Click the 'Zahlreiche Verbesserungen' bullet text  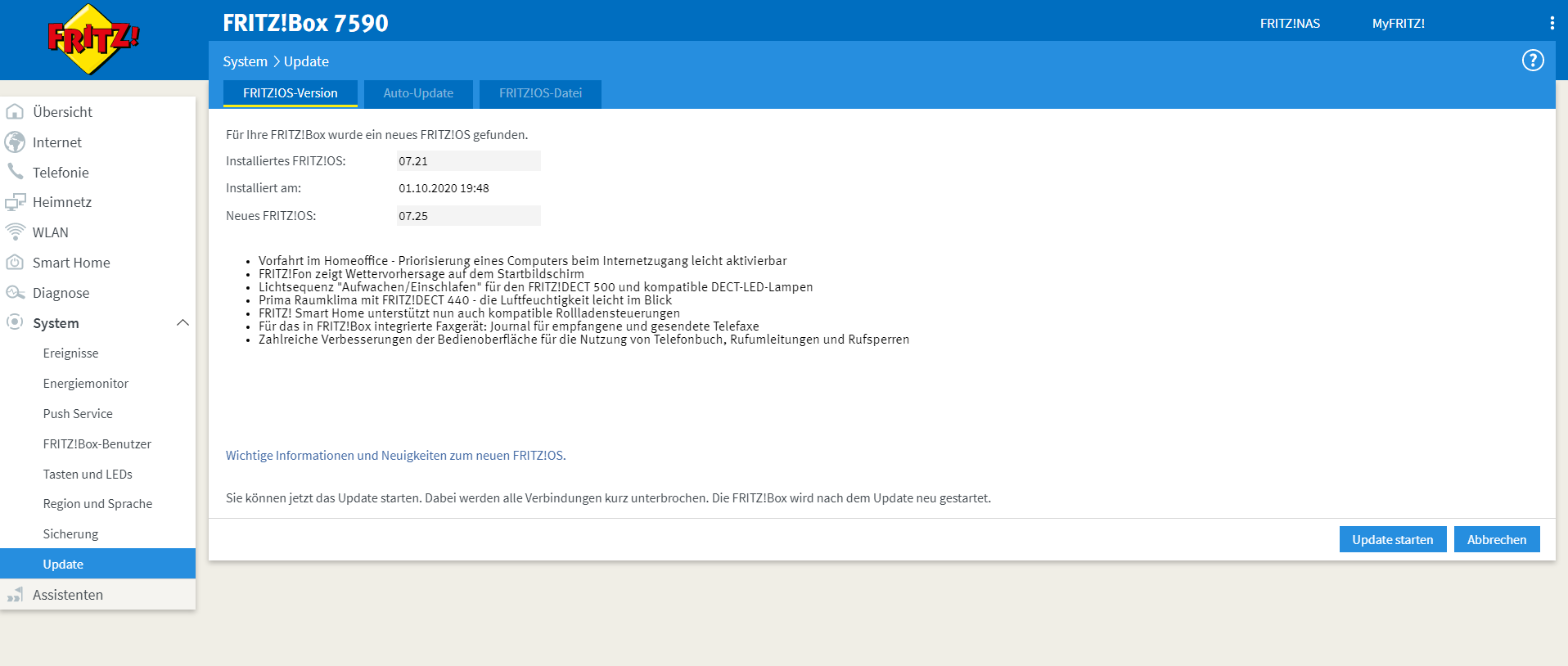[x=583, y=340]
